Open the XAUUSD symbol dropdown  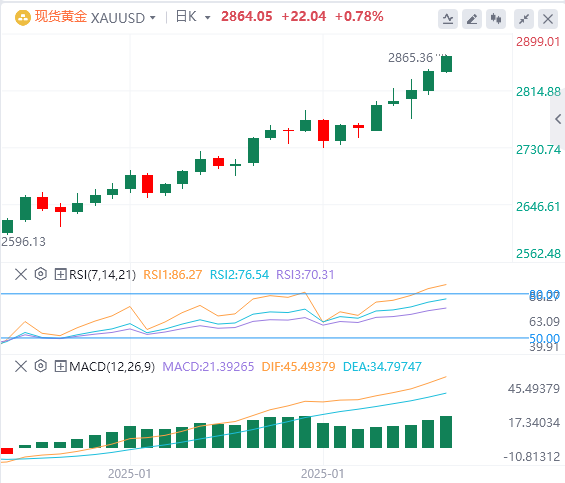(x=124, y=17)
